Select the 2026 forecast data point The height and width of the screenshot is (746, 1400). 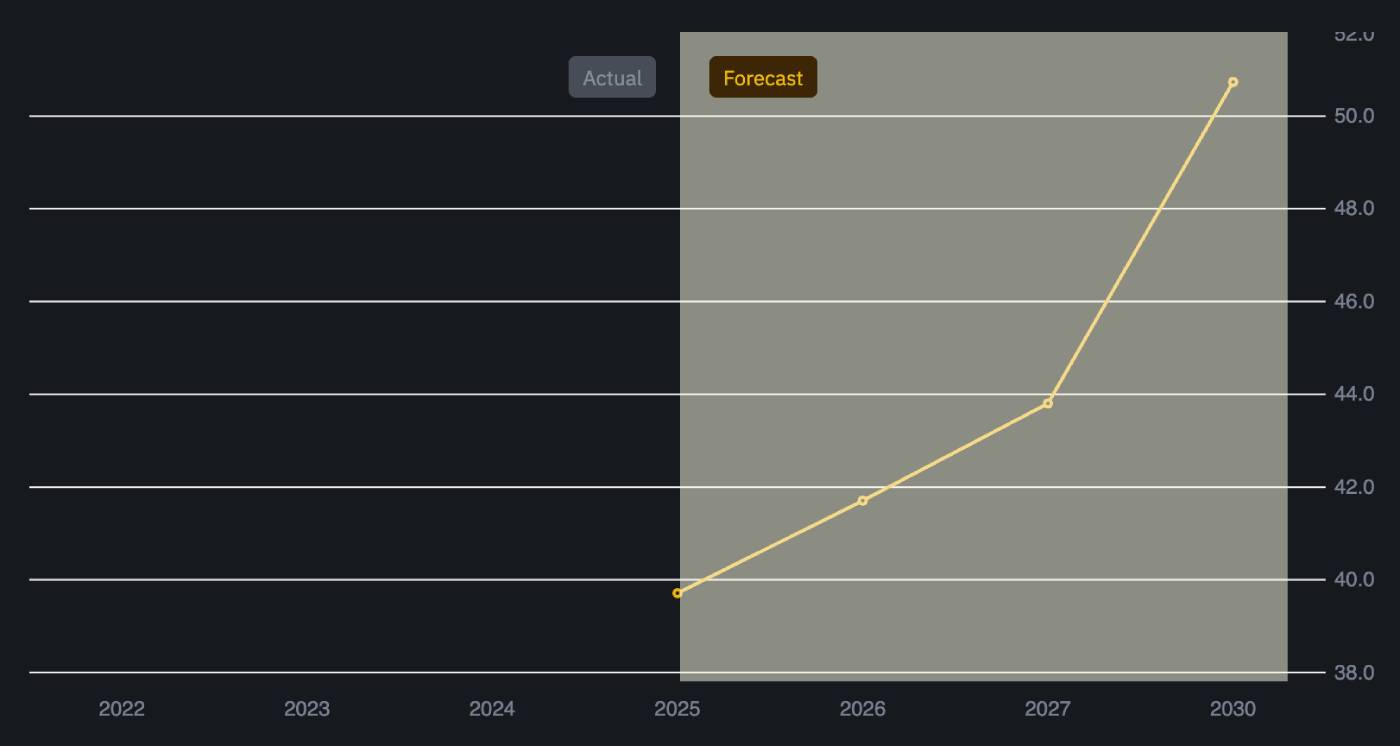click(863, 500)
